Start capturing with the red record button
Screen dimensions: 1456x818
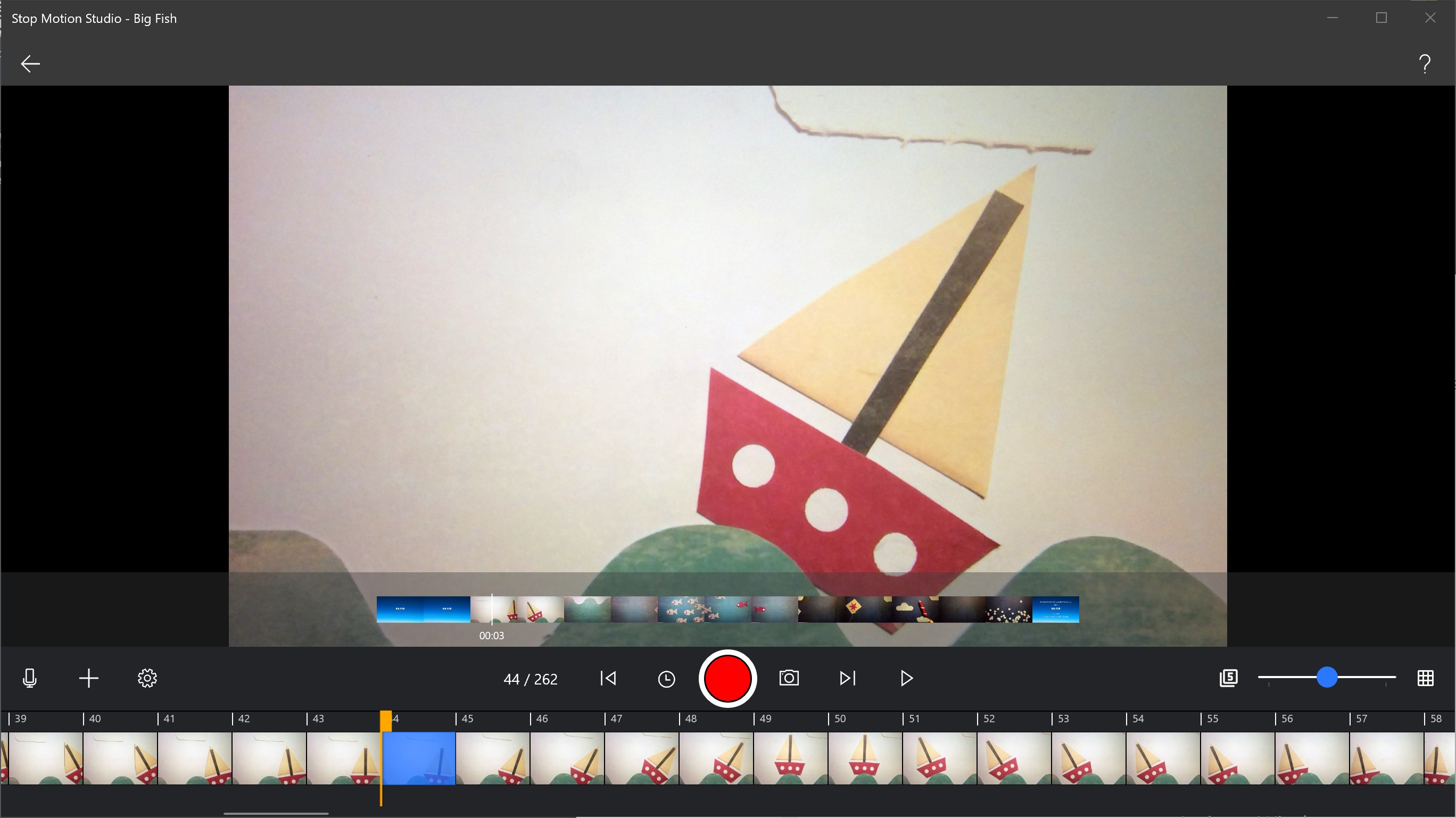727,679
